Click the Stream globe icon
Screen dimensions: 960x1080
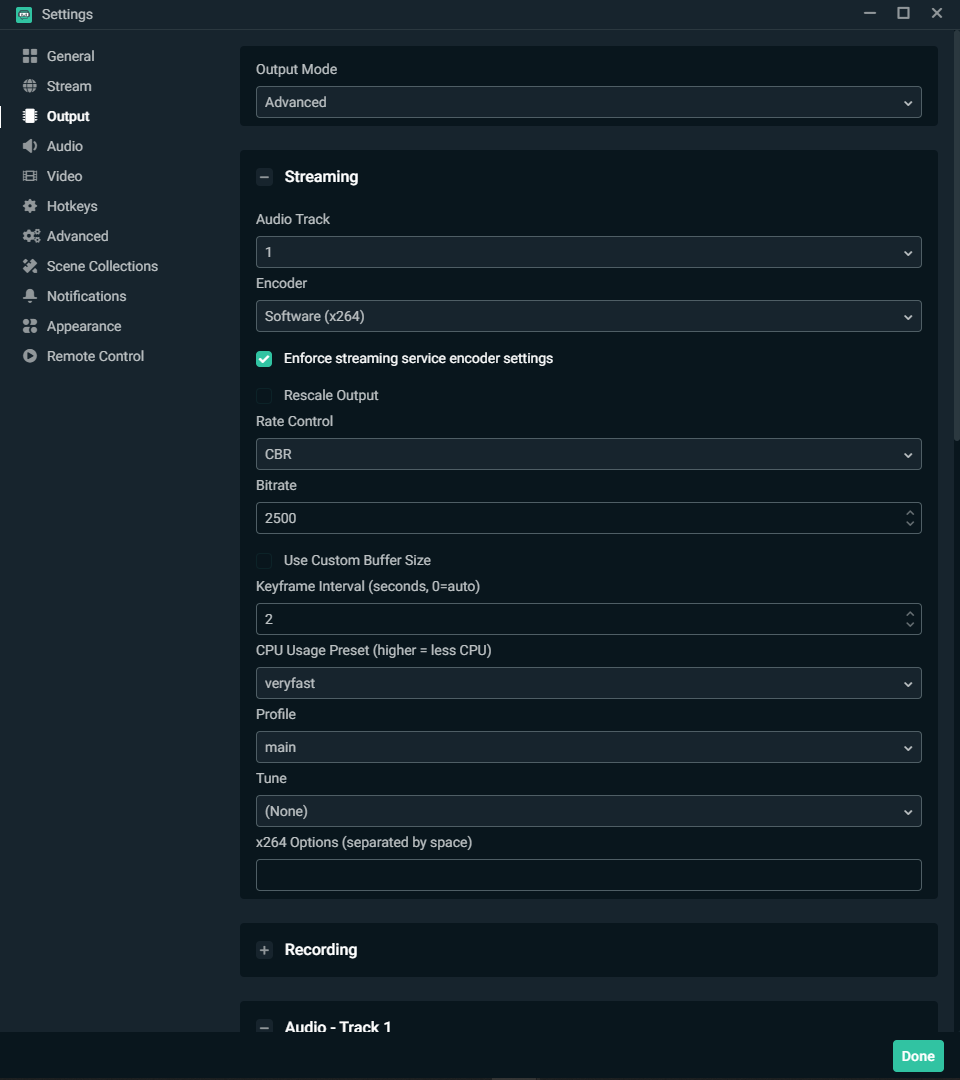click(30, 86)
